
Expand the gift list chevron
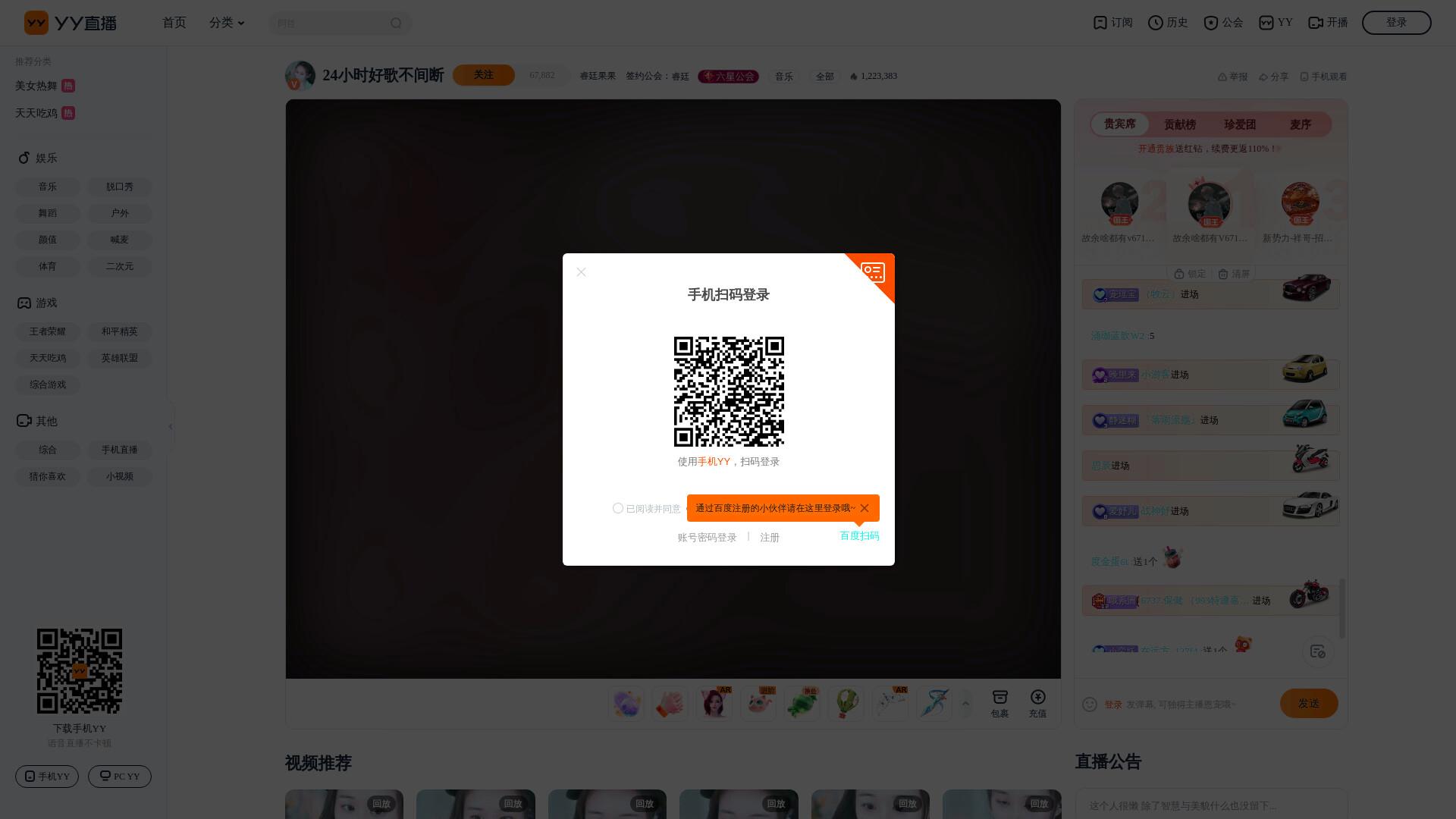[x=965, y=704]
